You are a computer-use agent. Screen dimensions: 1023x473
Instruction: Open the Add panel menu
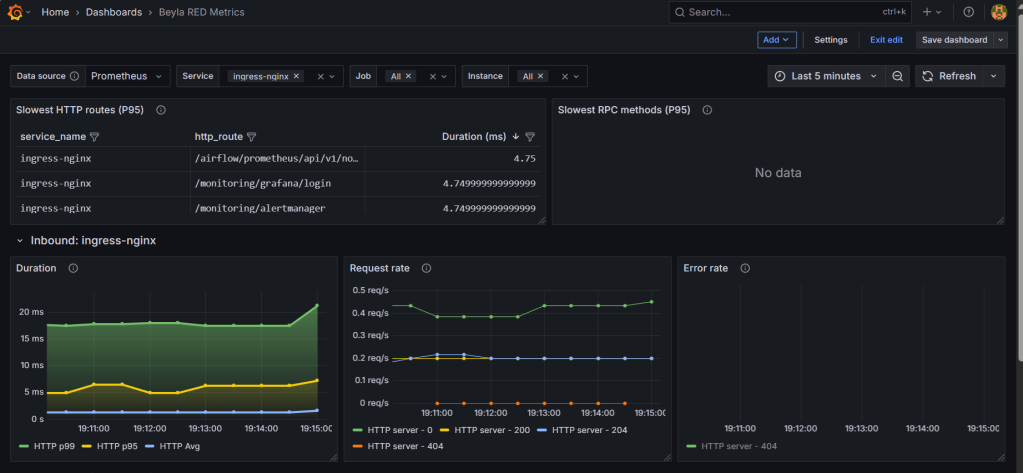777,40
